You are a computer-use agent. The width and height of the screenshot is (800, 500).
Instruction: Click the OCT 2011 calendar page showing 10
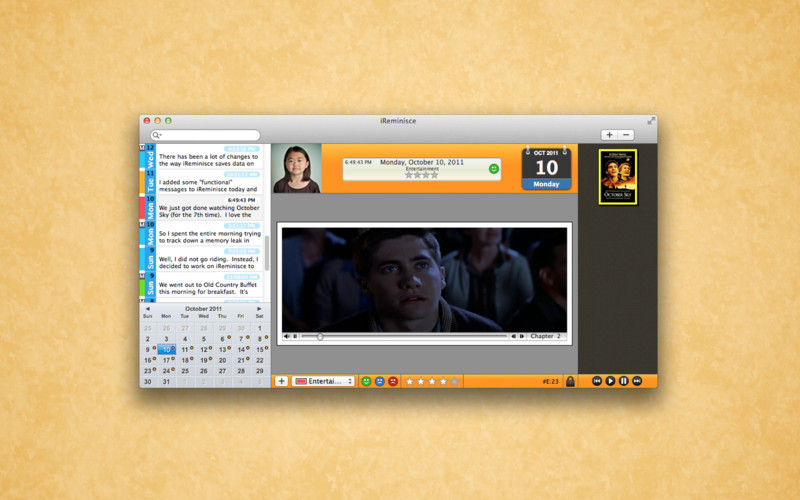click(546, 168)
